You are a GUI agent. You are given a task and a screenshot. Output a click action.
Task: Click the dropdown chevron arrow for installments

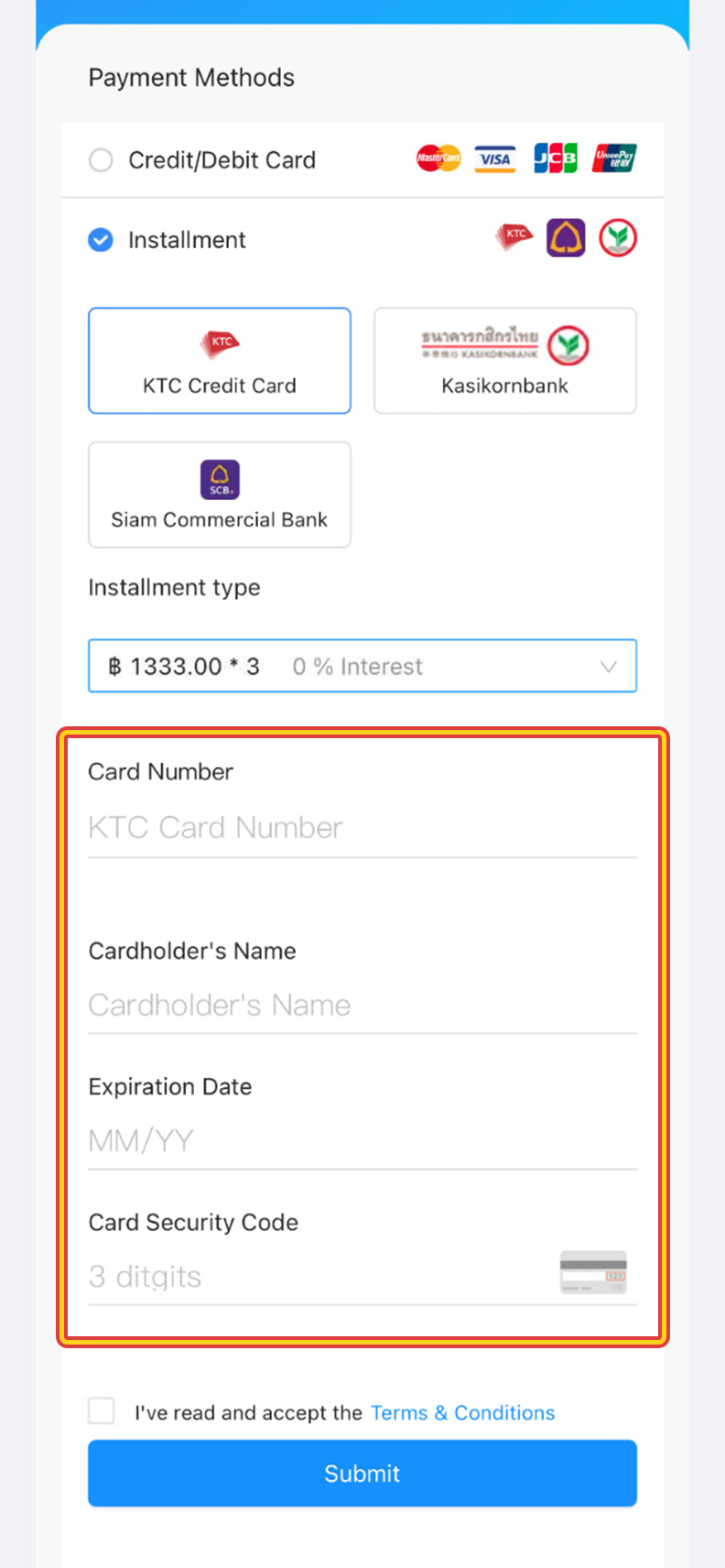tap(608, 667)
